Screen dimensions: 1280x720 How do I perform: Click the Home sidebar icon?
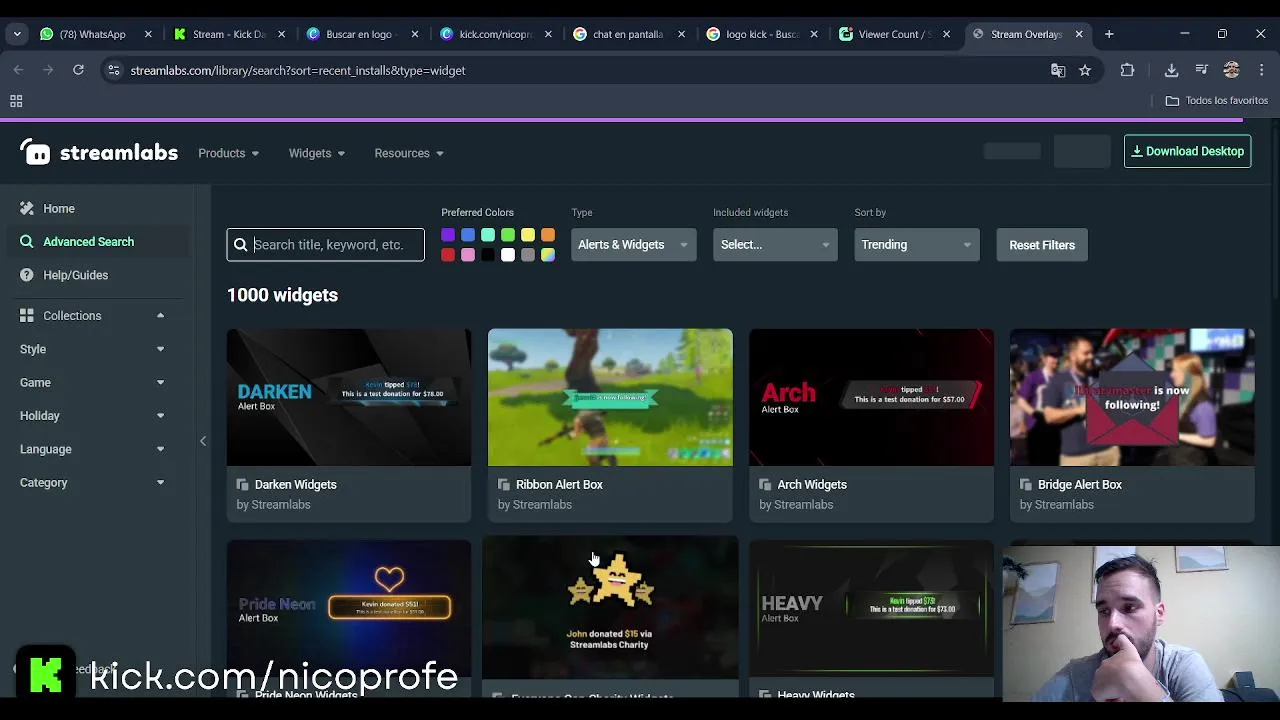coord(27,208)
